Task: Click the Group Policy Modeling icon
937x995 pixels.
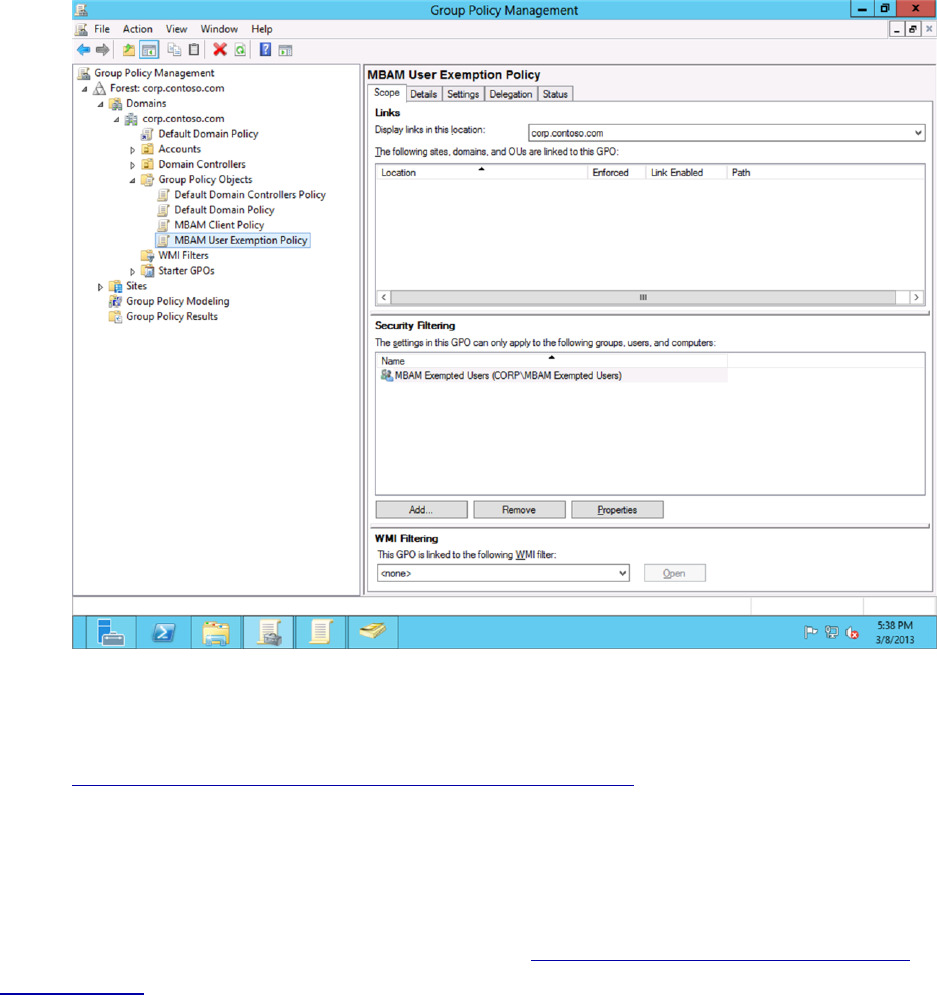Action: click(x=115, y=301)
